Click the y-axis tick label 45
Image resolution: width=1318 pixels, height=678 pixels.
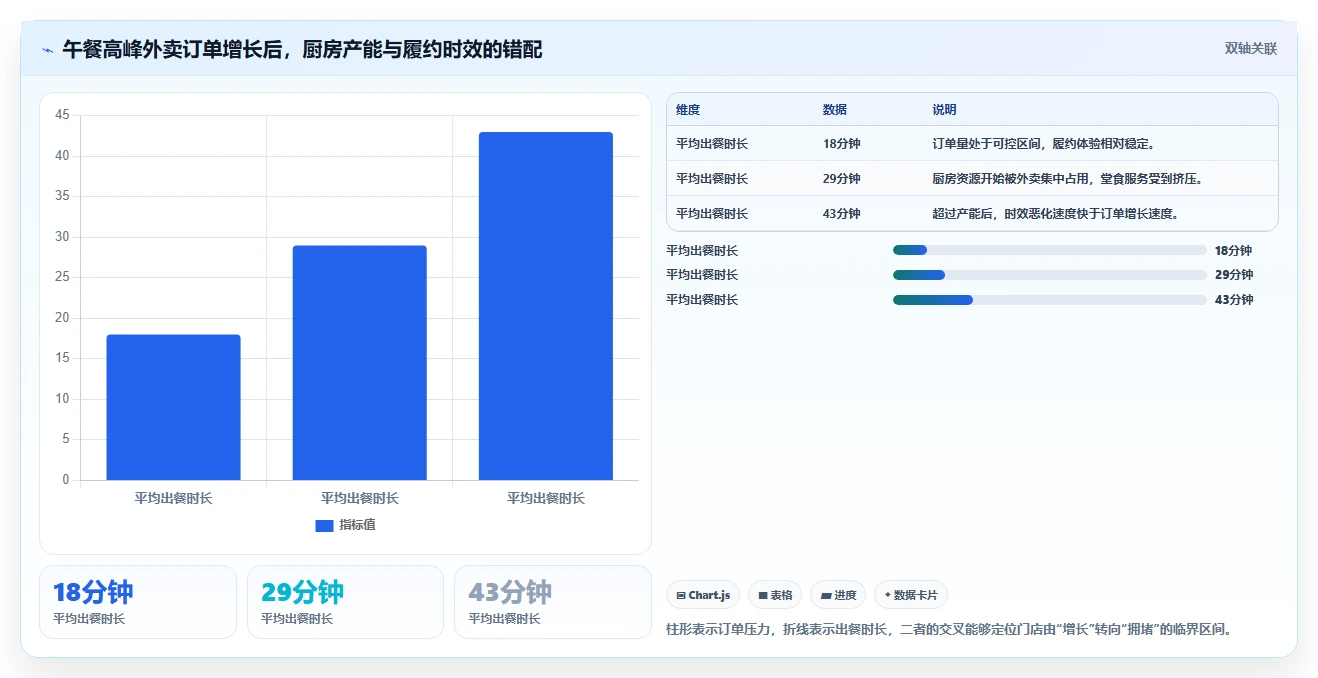click(63, 115)
